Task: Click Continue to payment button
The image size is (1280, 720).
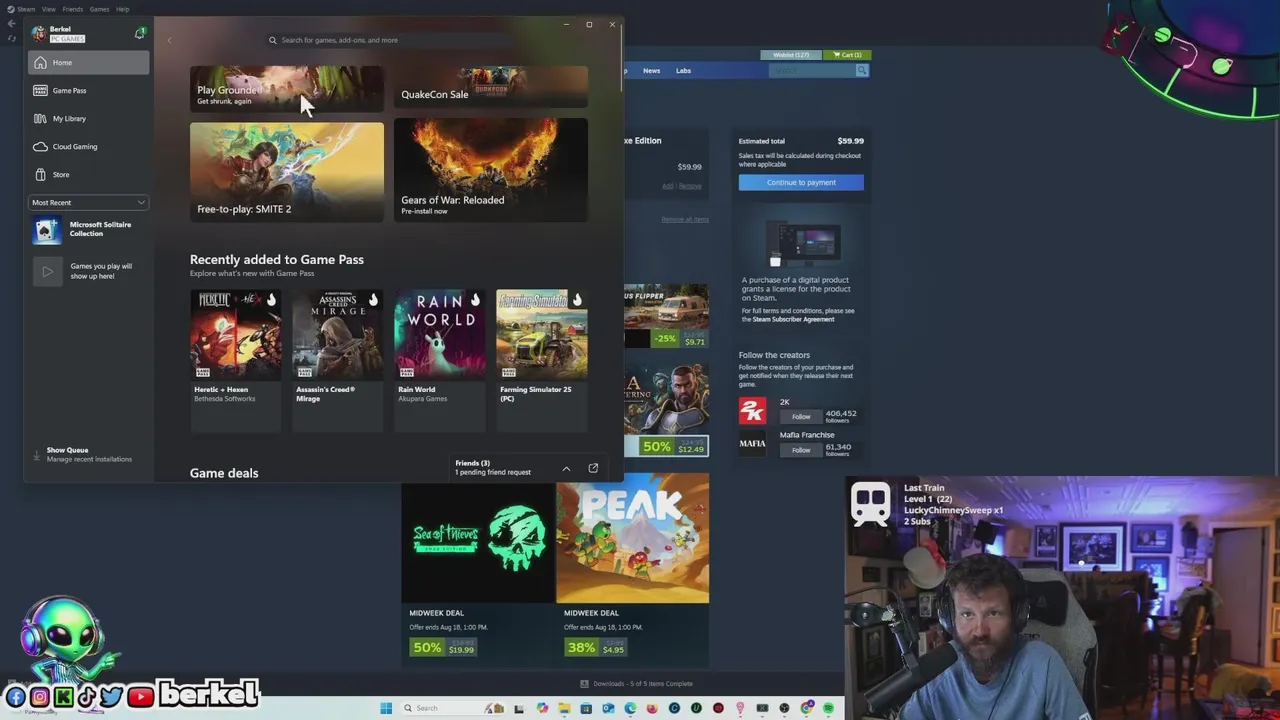Action: pyautogui.click(x=801, y=182)
